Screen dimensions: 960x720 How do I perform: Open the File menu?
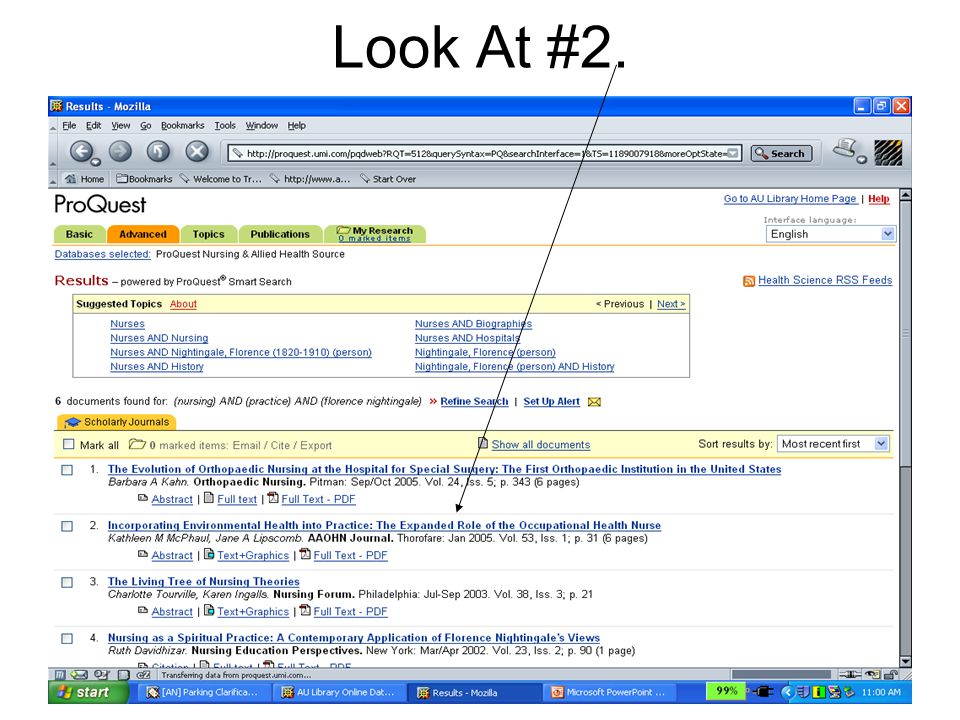[69, 126]
